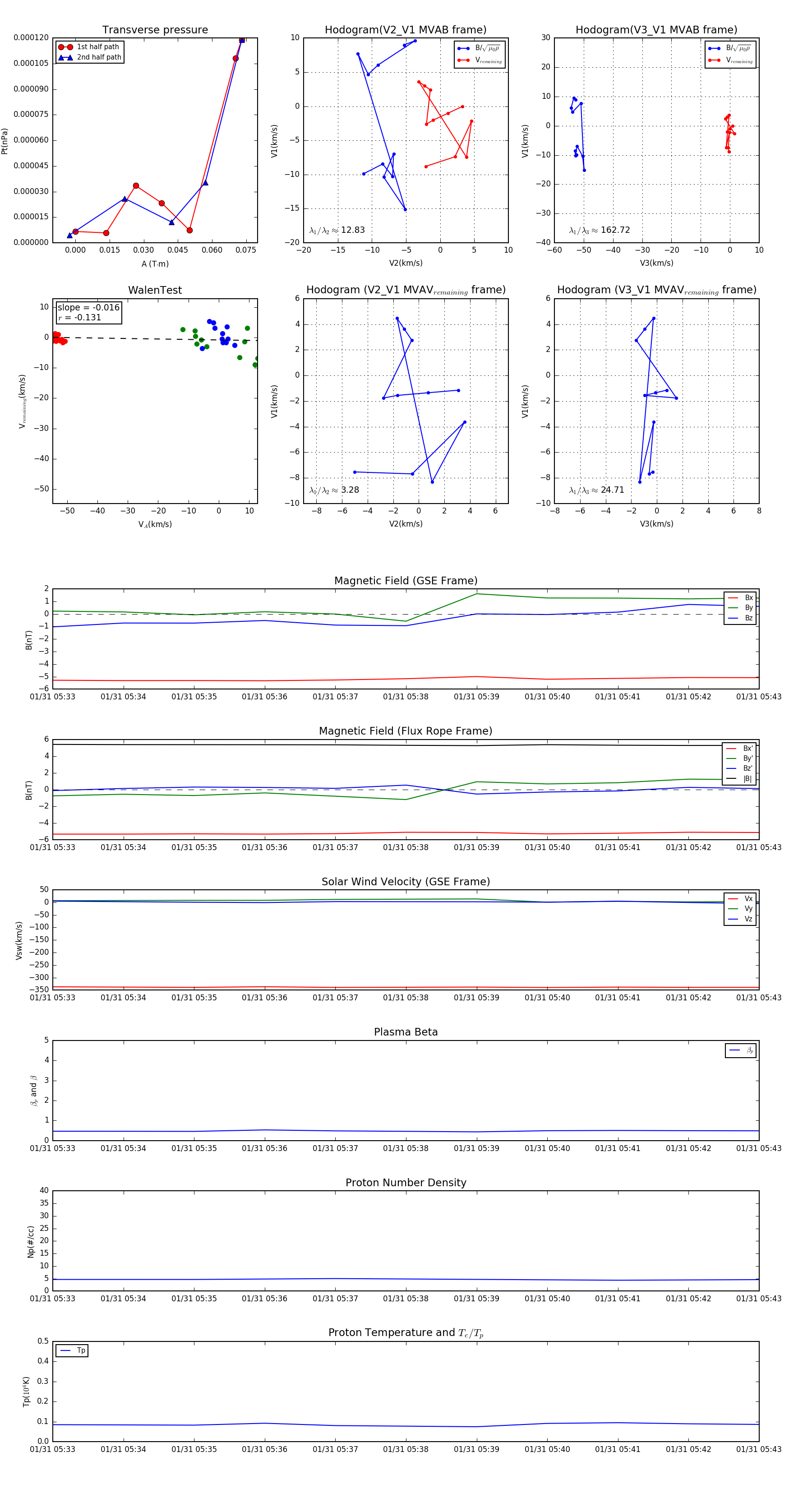Click the "Magnetic Field (Flux Rope Frame)" title

[406, 731]
